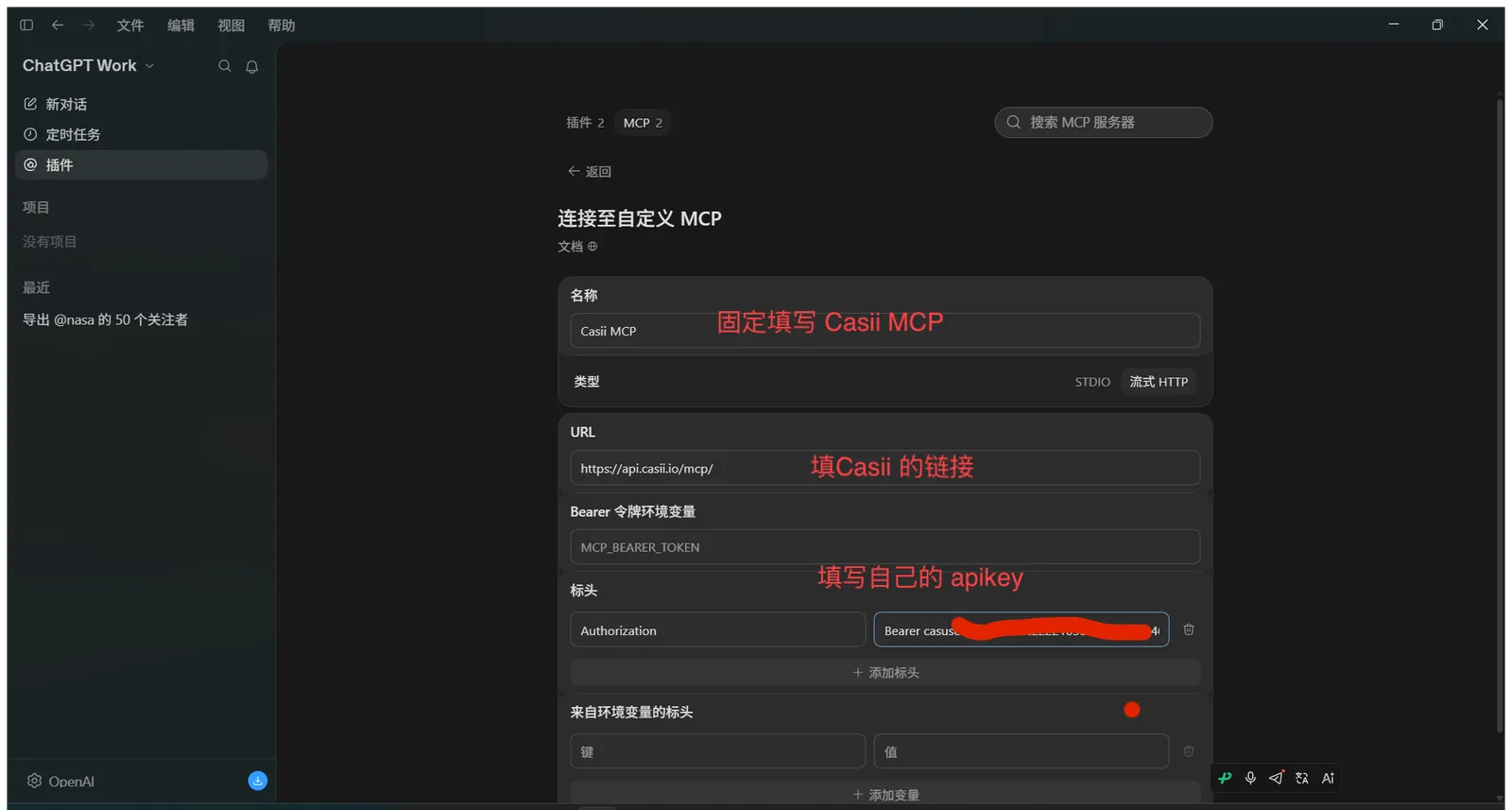This screenshot has width=1512, height=810.
Task: Select 插件 in the sidebar
Action: [x=141, y=164]
